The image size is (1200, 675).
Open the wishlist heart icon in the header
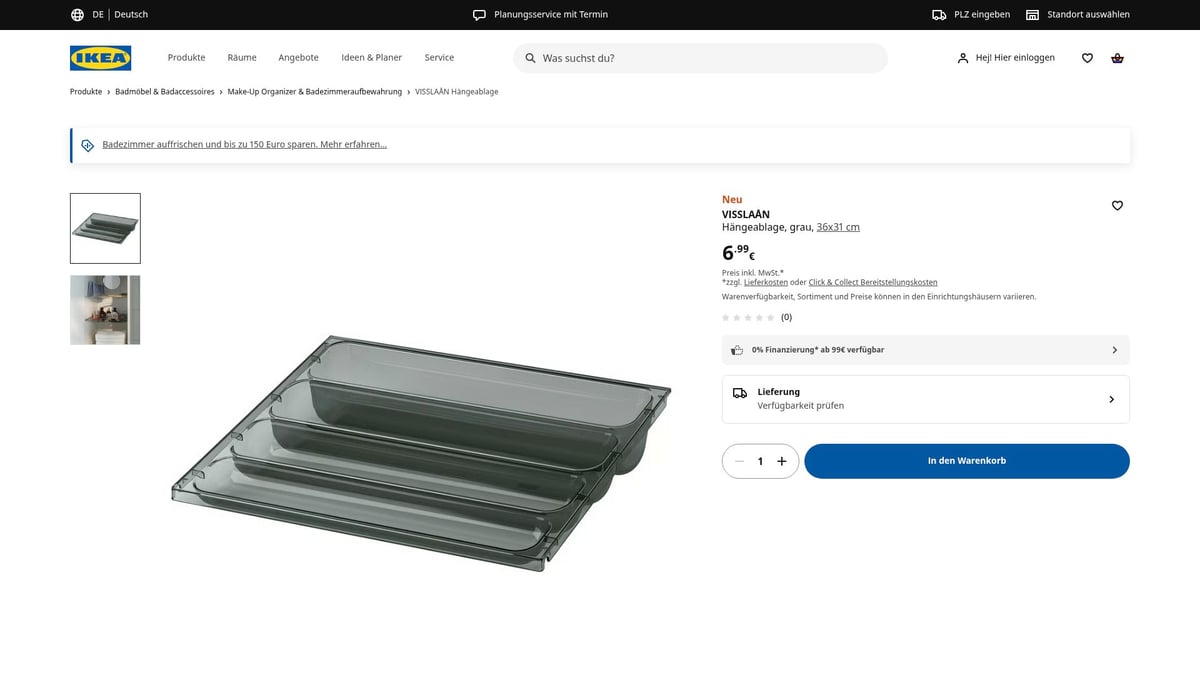(x=1087, y=58)
